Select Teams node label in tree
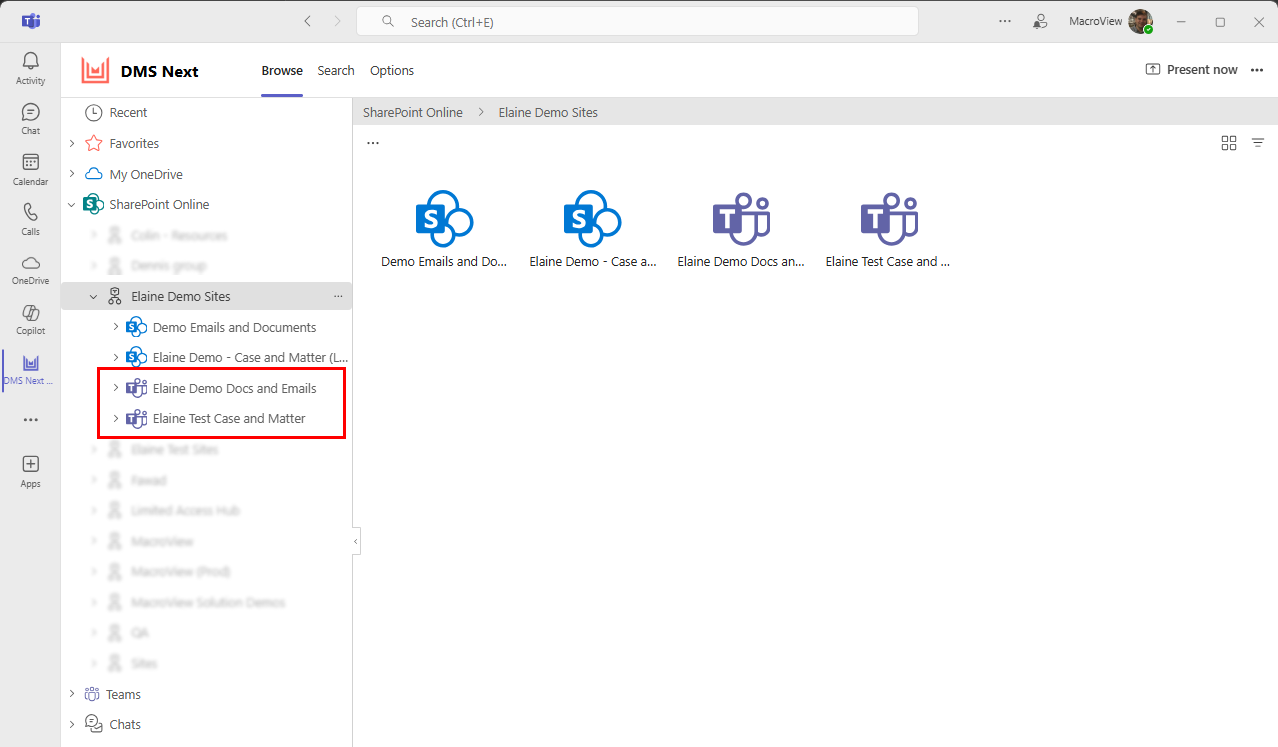This screenshot has height=747, width=1278. point(123,694)
